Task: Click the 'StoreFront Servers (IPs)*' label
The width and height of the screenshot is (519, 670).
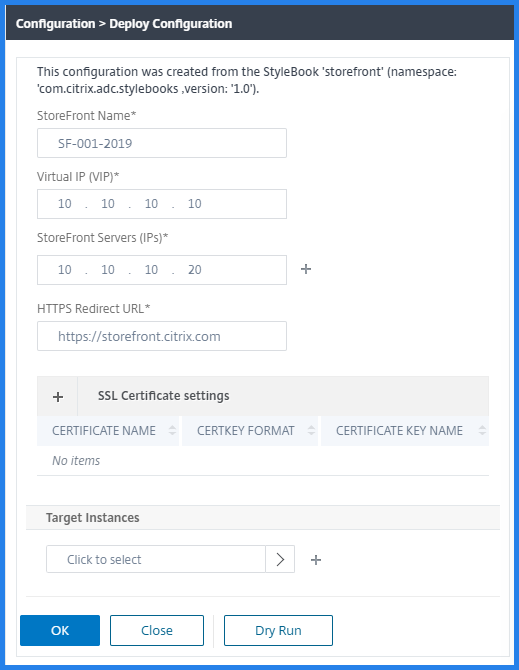Action: [103, 238]
